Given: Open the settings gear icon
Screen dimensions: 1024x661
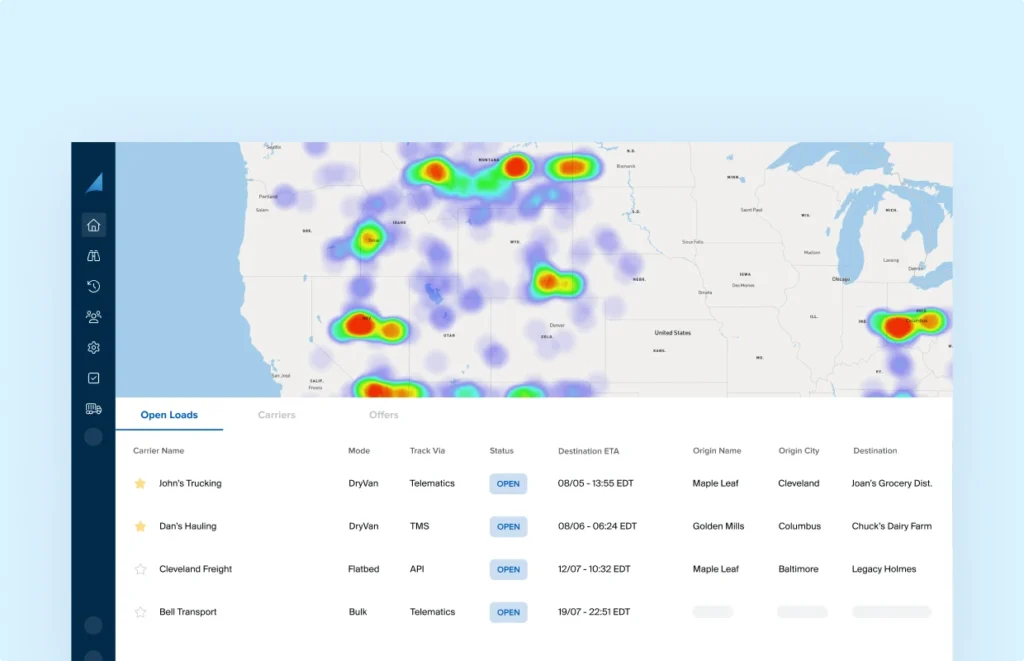Looking at the screenshot, I should 93,347.
